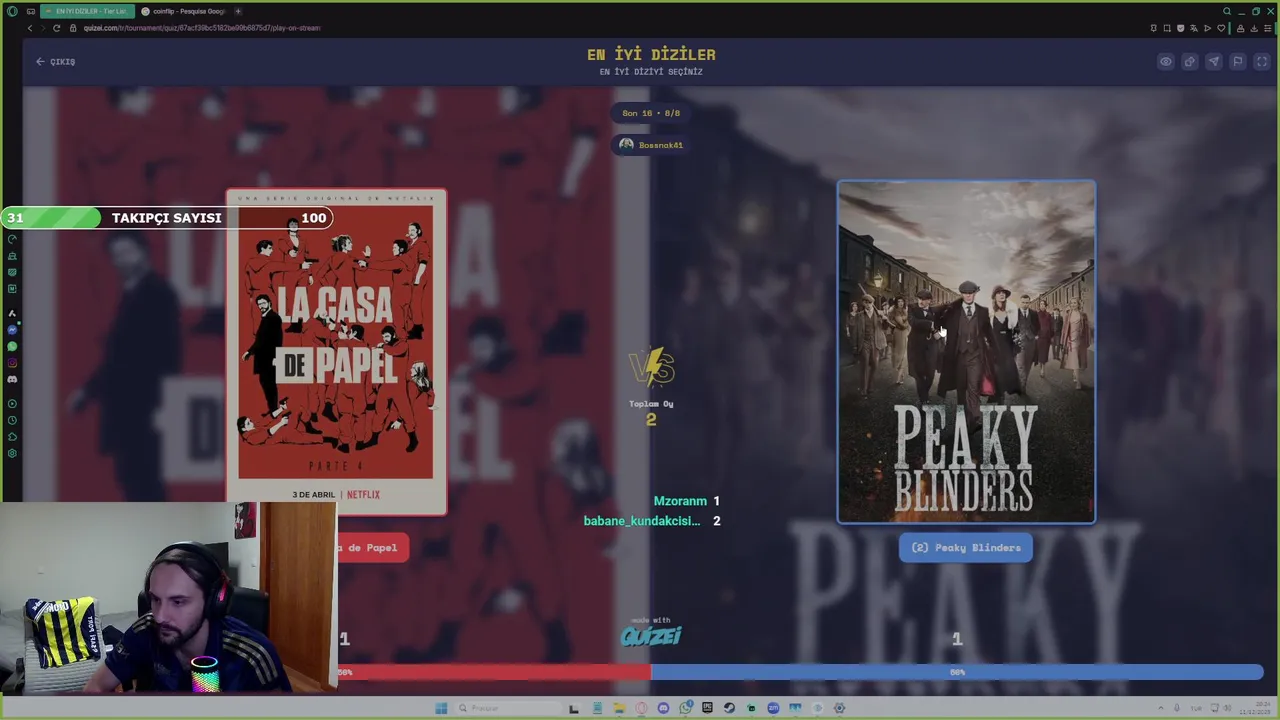Click voter name babane_kundakcisi...

[x=642, y=521]
